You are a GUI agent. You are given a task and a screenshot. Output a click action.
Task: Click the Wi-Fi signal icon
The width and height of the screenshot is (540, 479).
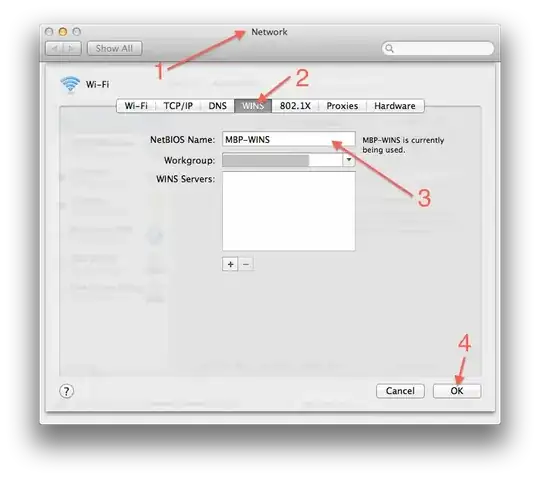coord(70,84)
